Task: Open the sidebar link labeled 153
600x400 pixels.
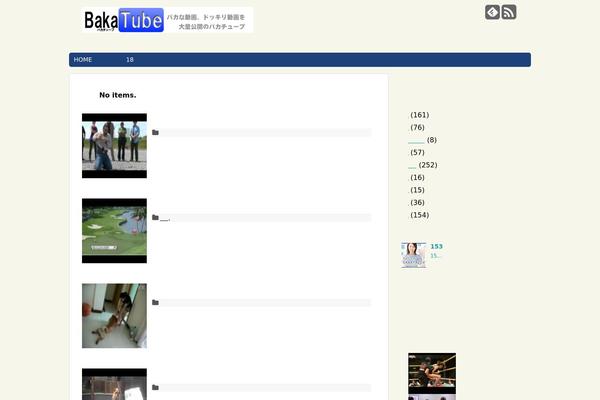Action: 436,247
